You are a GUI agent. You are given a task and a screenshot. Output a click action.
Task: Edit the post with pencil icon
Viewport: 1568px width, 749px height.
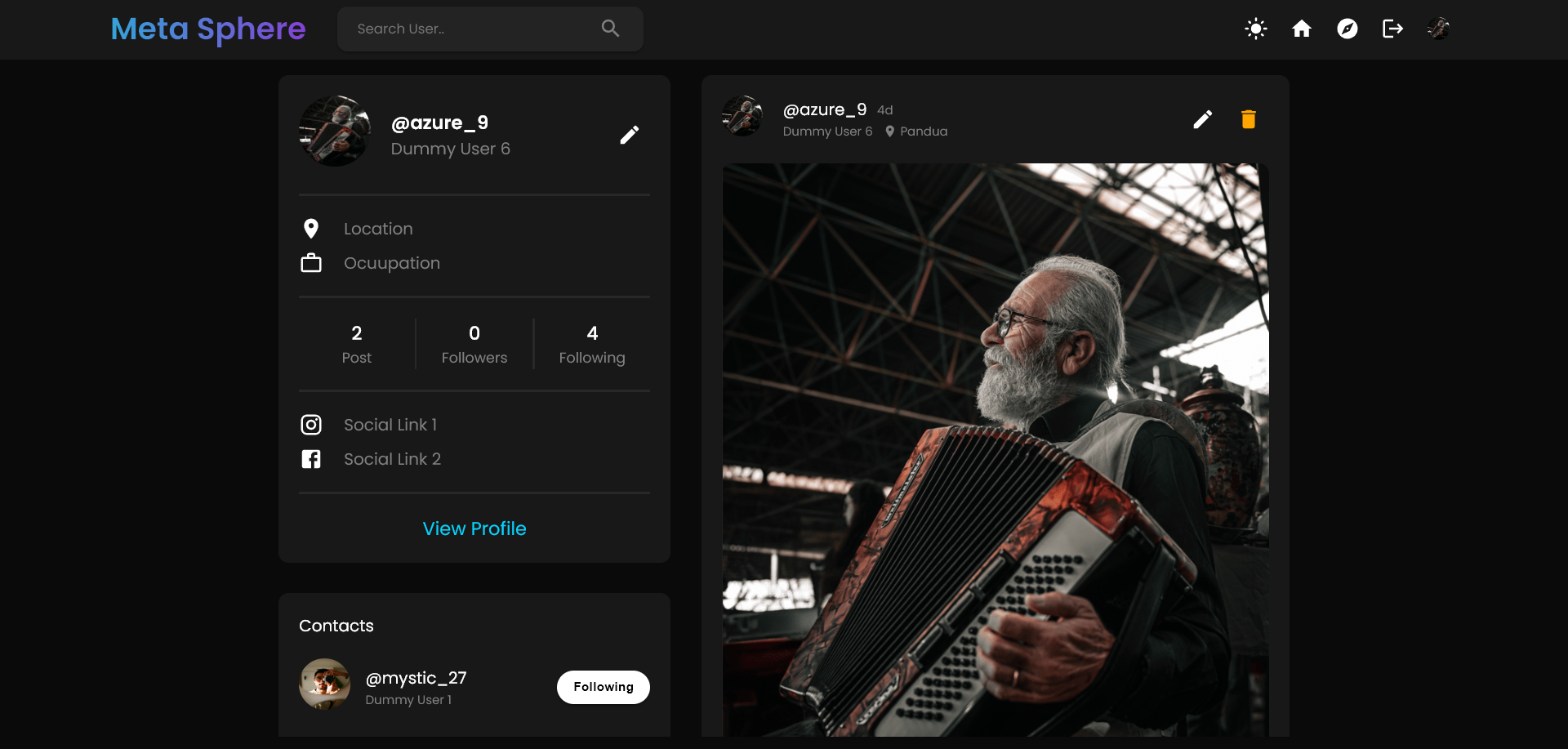point(1202,120)
